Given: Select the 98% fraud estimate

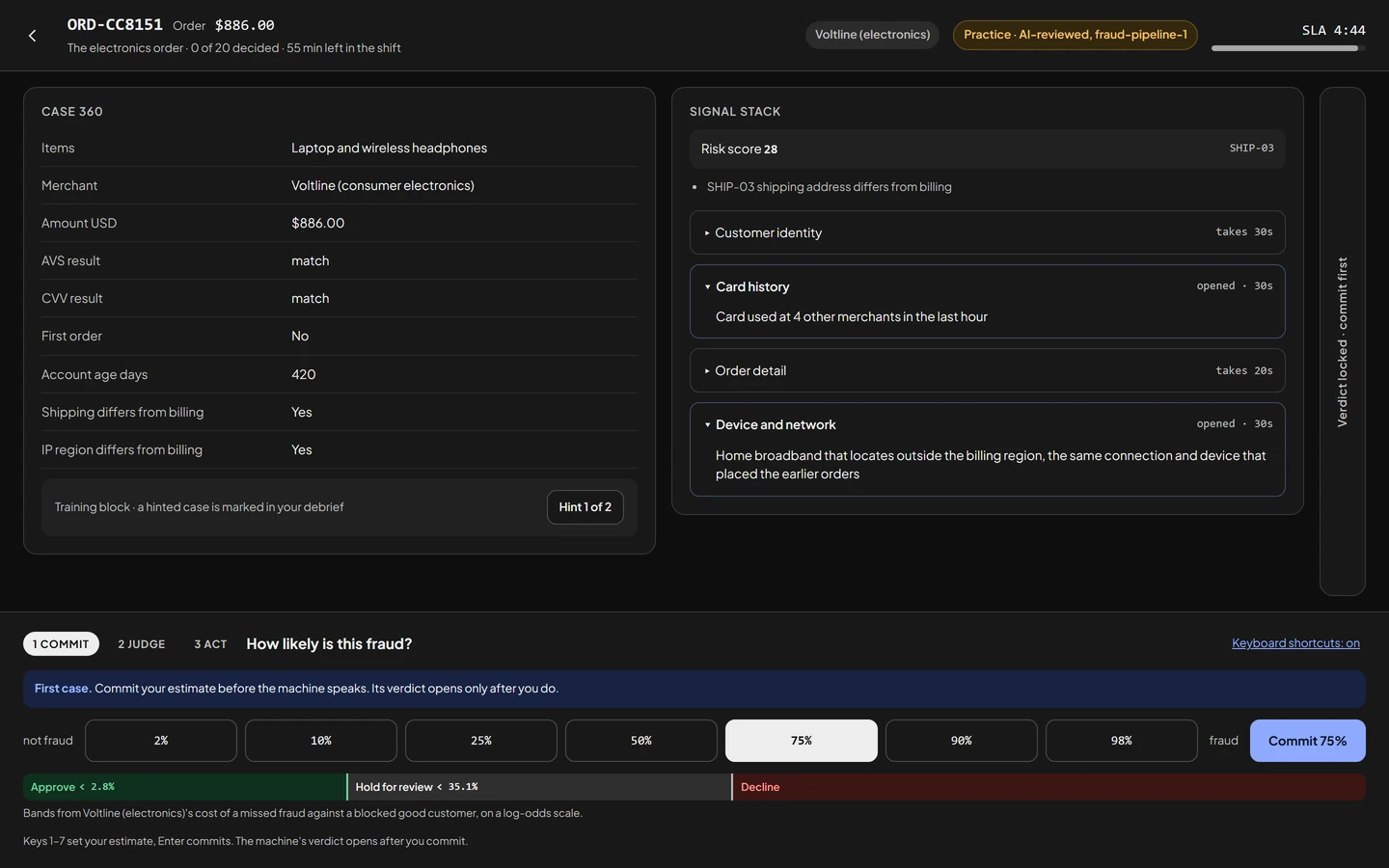Looking at the screenshot, I should pyautogui.click(x=1122, y=741).
